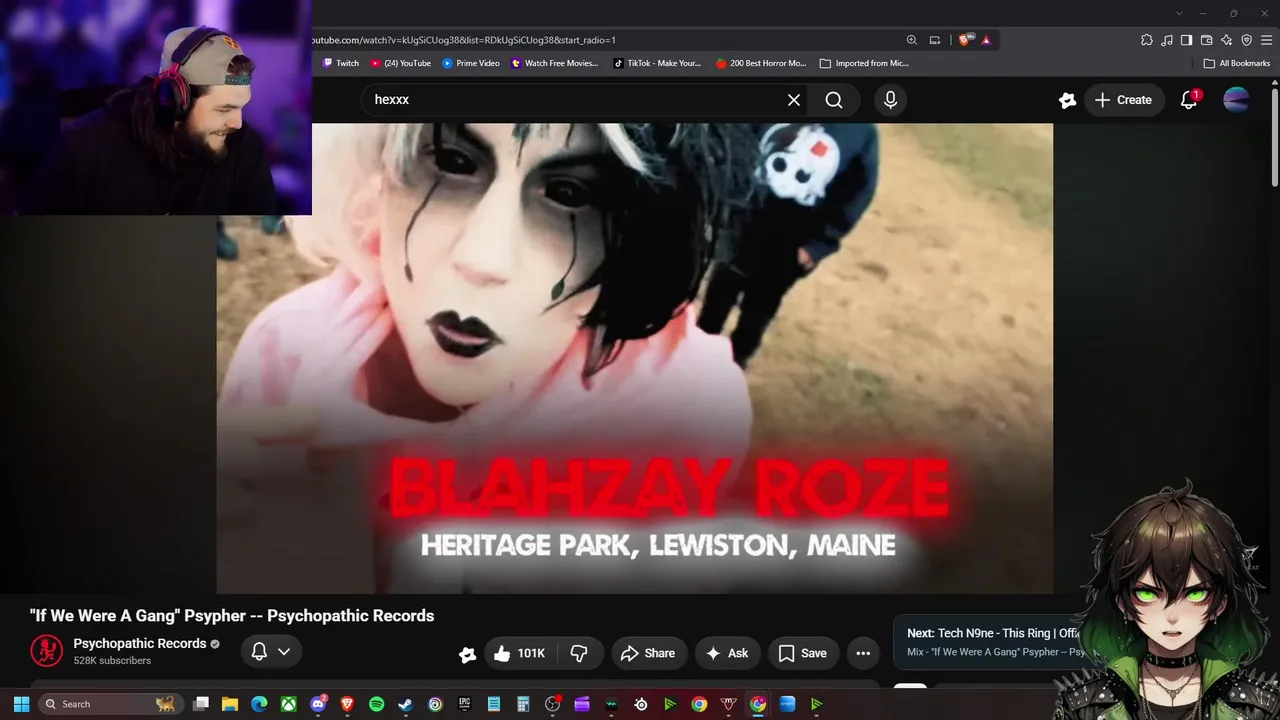
Task: Open YouTube notifications bell
Action: (x=1189, y=100)
